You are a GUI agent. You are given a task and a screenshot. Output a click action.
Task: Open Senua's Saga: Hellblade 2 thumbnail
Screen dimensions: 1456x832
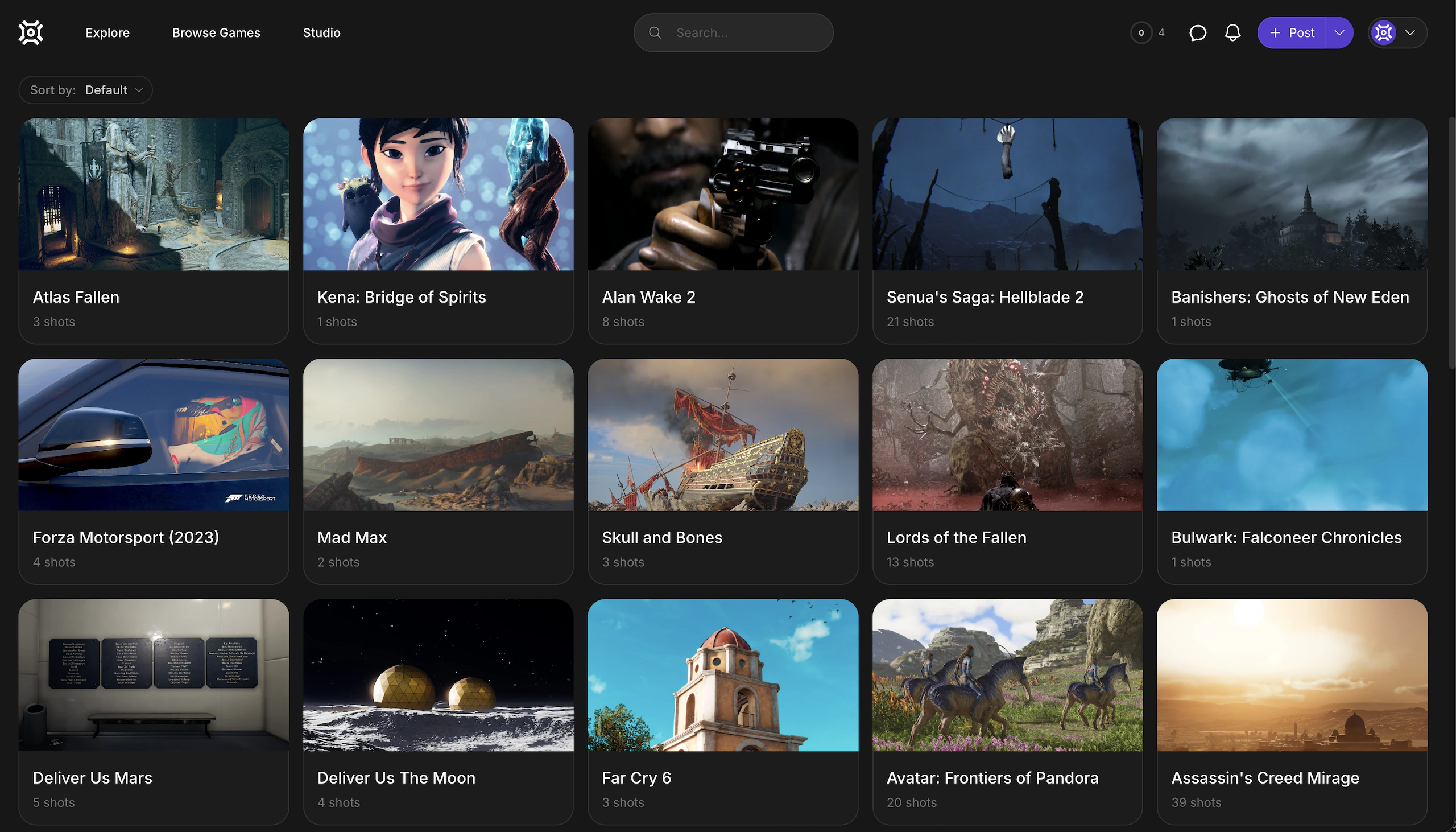click(x=1007, y=194)
